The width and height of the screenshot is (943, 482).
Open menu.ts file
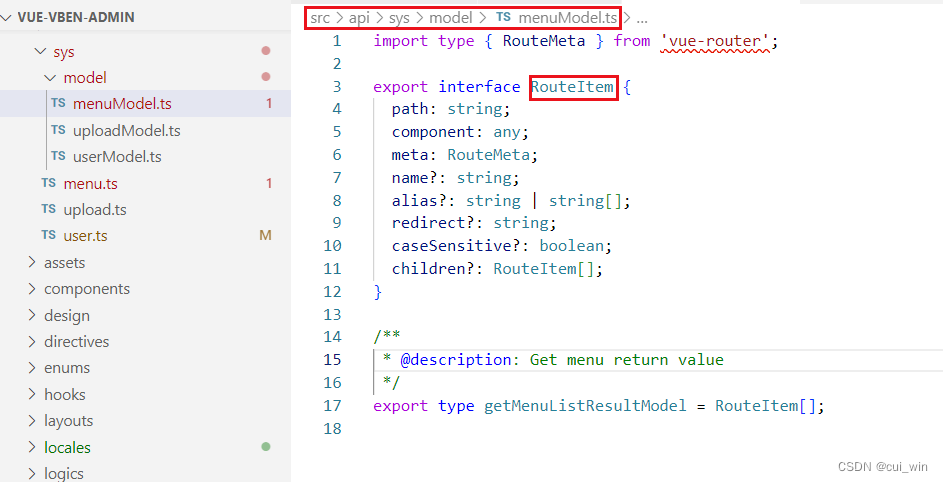tap(91, 183)
